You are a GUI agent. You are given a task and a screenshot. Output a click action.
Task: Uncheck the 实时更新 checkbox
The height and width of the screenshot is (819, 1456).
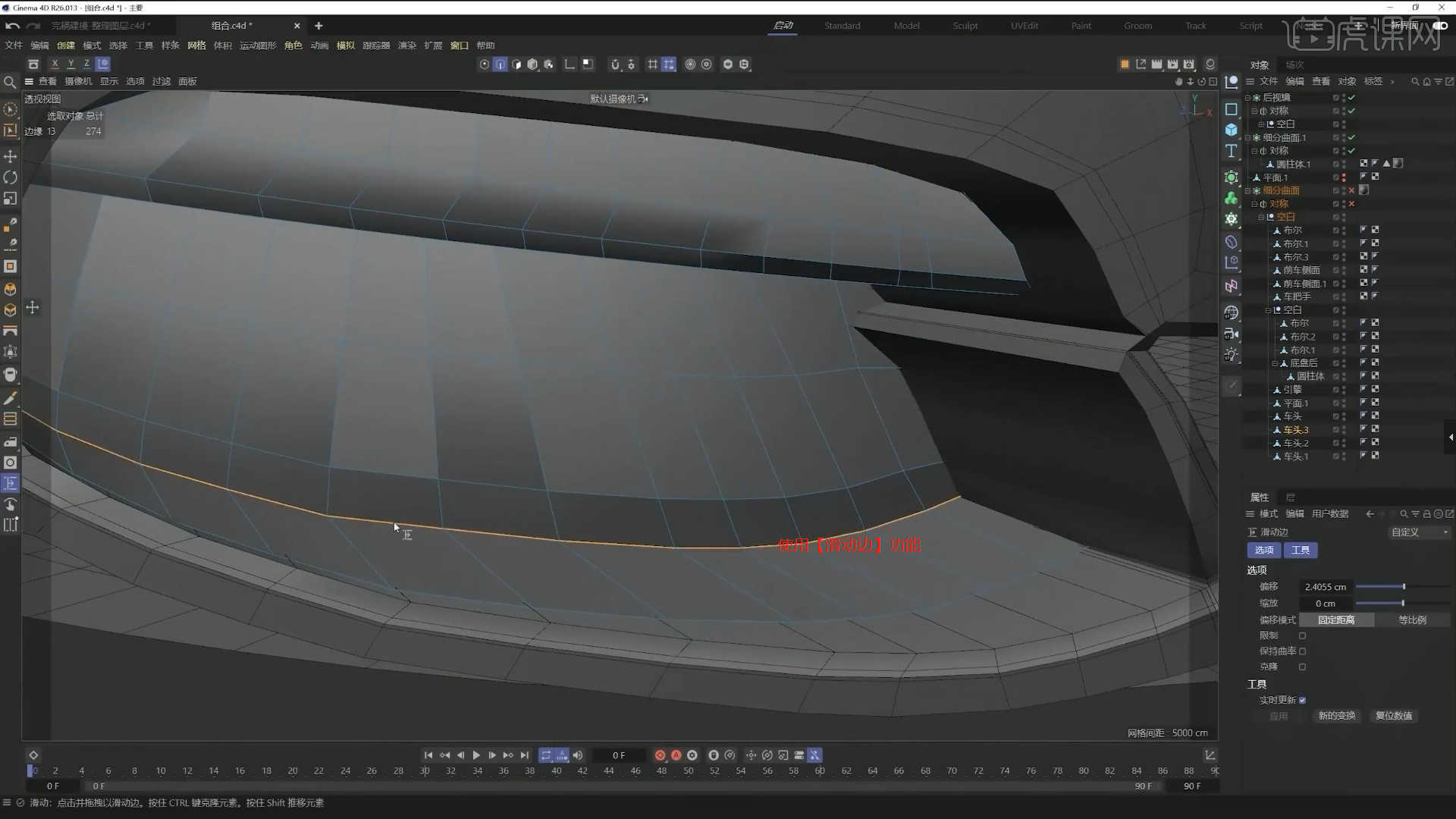(x=1302, y=700)
